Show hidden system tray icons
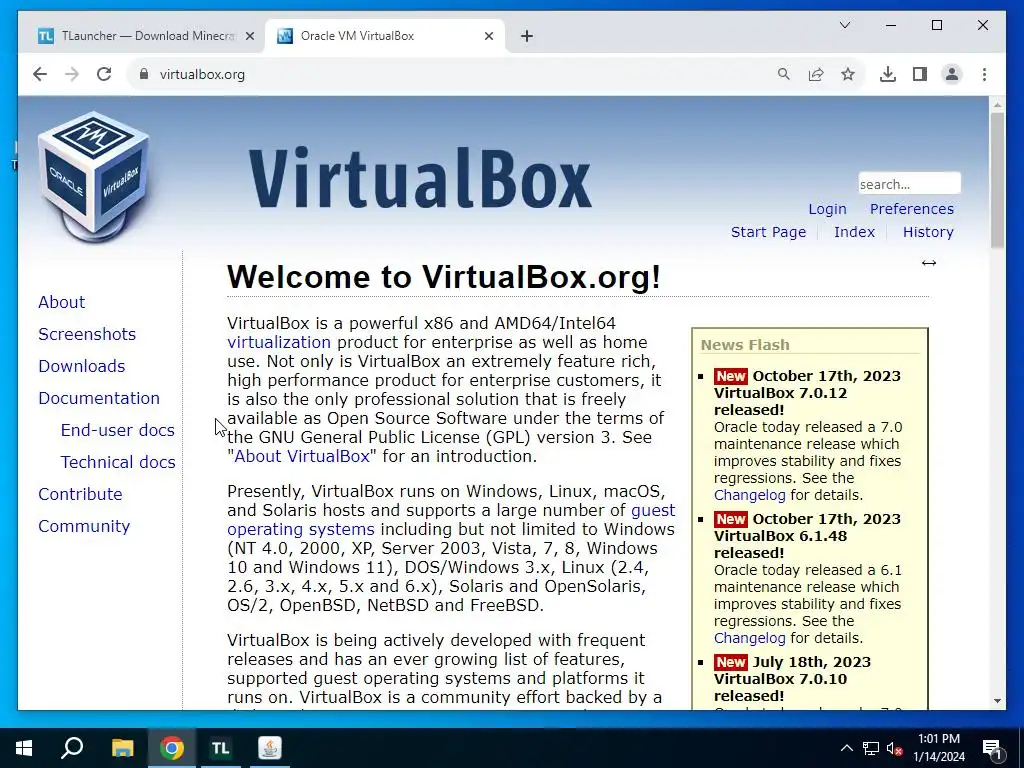 coord(846,748)
